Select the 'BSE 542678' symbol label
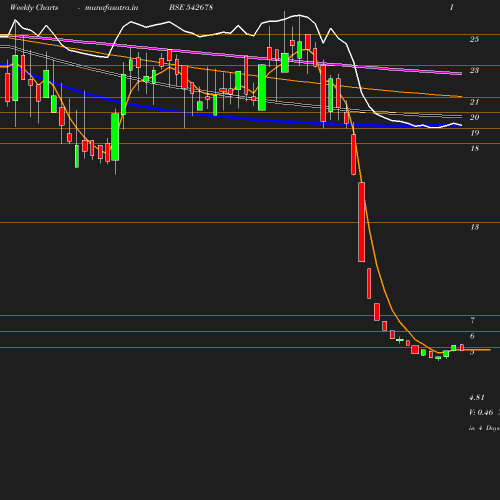 tap(191, 8)
